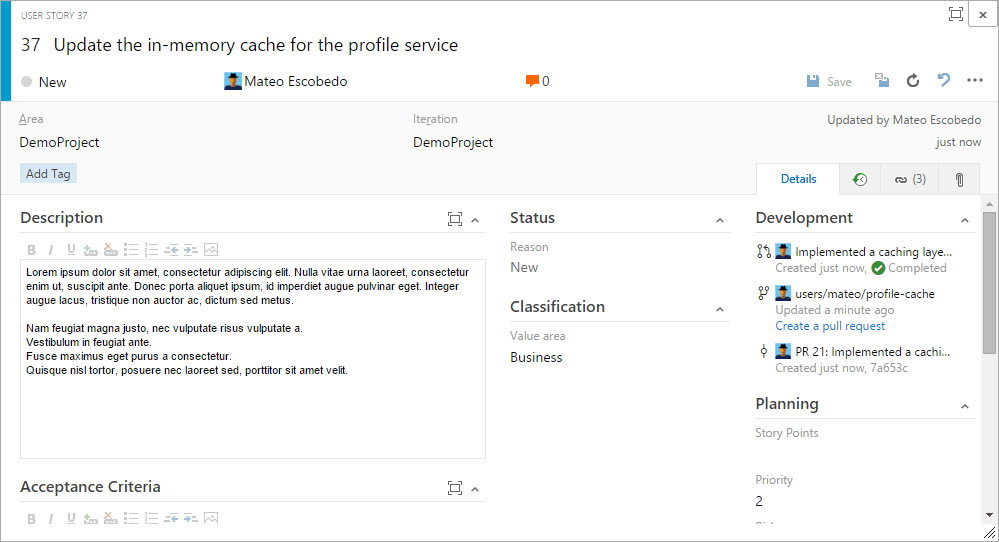This screenshot has height=542, width=999.
Task: Maximize the Description editor
Action: [454, 219]
